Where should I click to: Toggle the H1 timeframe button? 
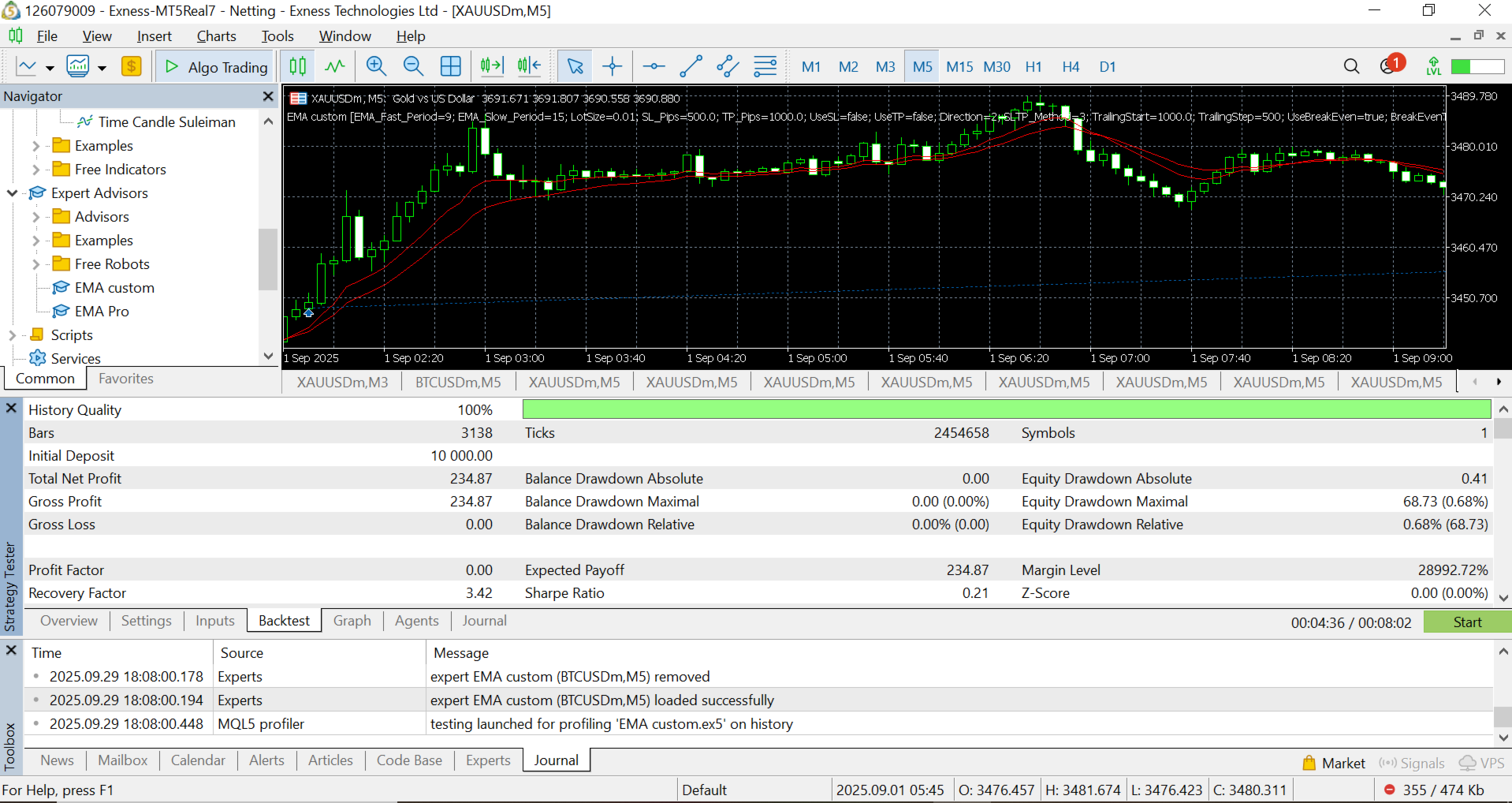[x=1033, y=67]
